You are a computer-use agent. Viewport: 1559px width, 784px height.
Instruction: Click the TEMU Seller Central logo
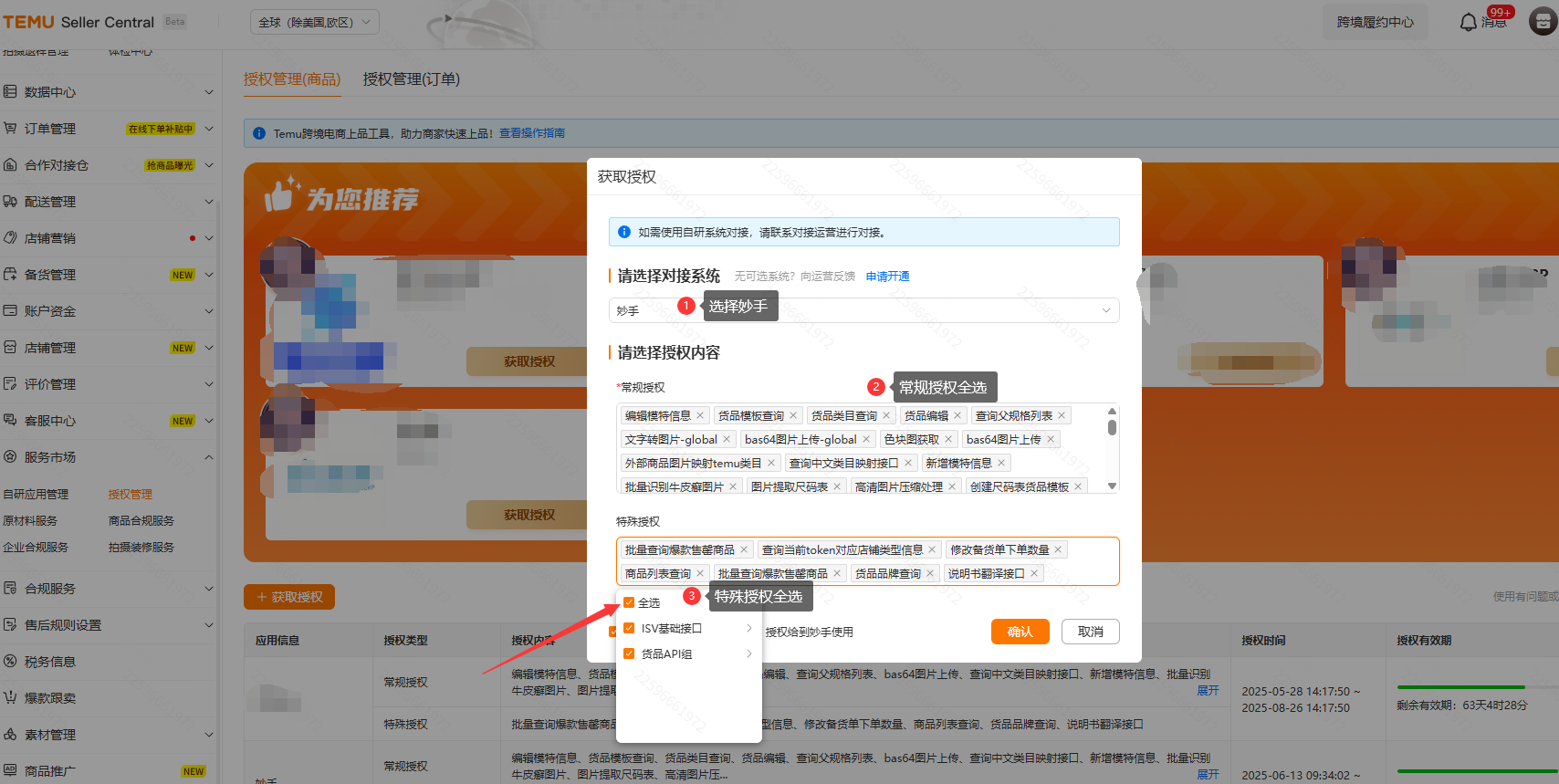(x=79, y=22)
